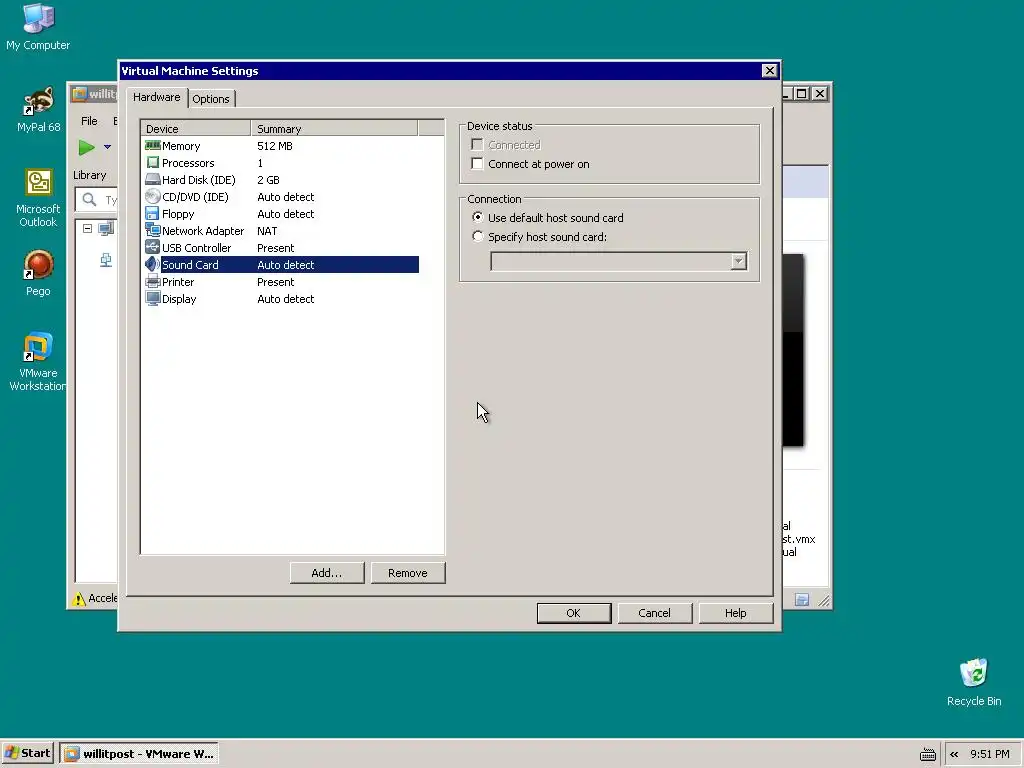The width and height of the screenshot is (1024, 768).
Task: Confirm settings with OK button
Action: [573, 613]
